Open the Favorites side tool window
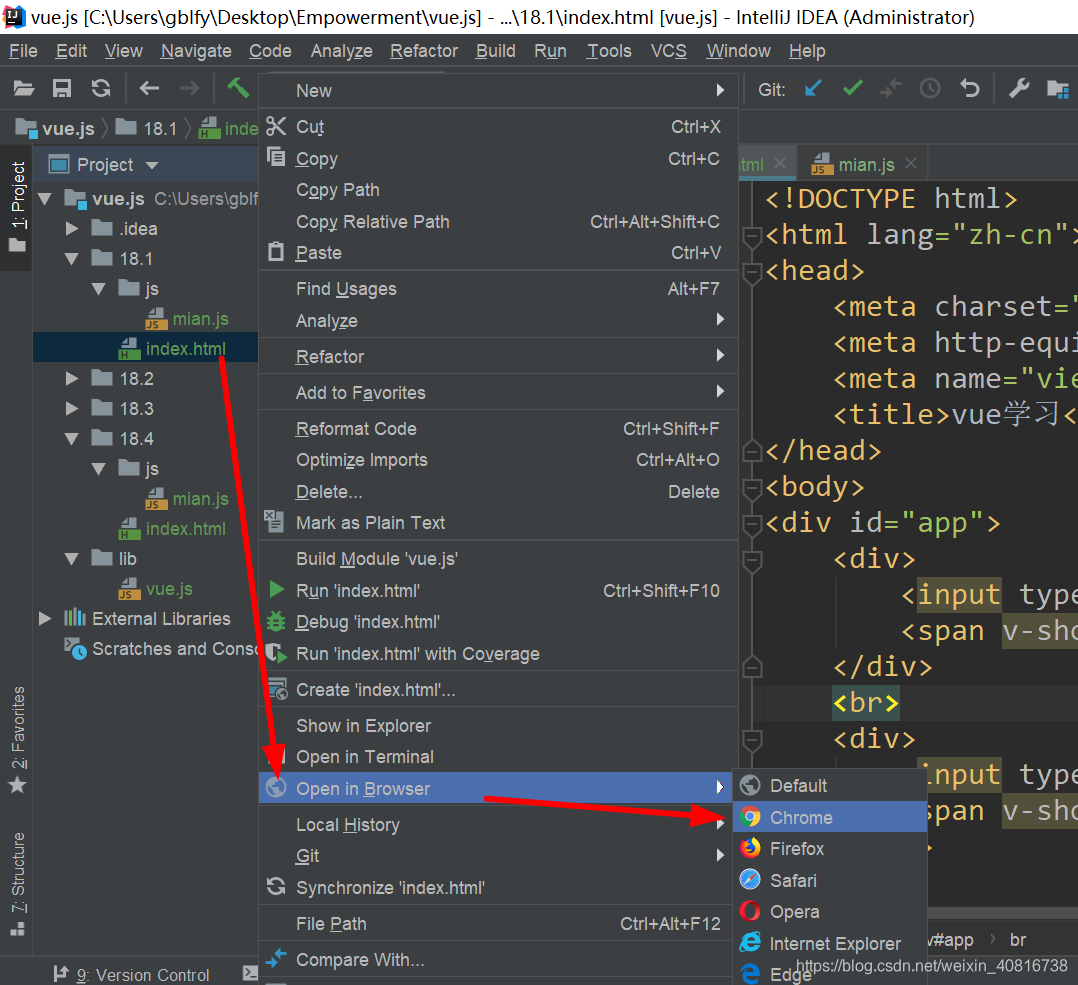 (18, 740)
